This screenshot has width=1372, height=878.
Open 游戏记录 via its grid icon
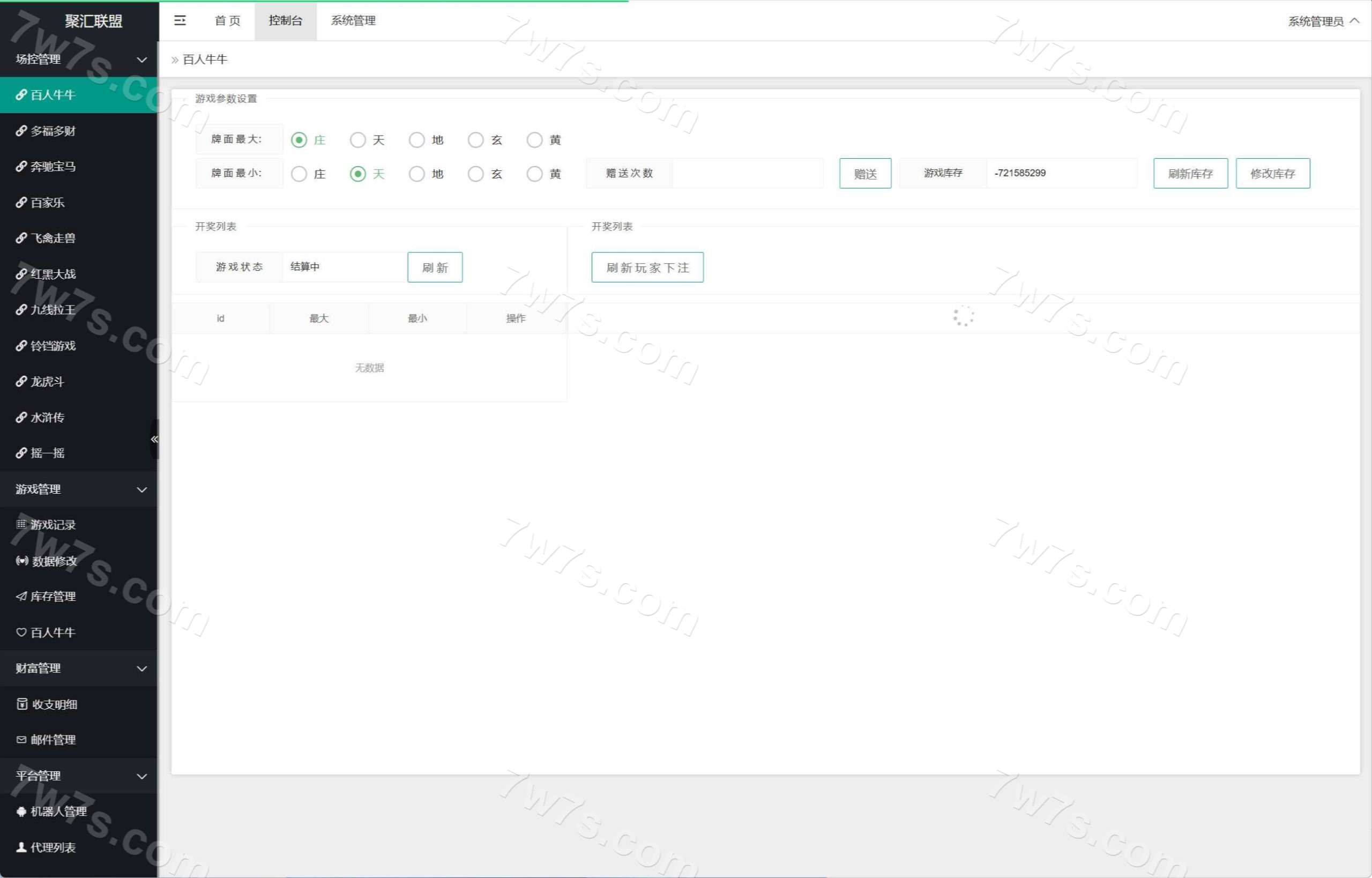(x=21, y=525)
